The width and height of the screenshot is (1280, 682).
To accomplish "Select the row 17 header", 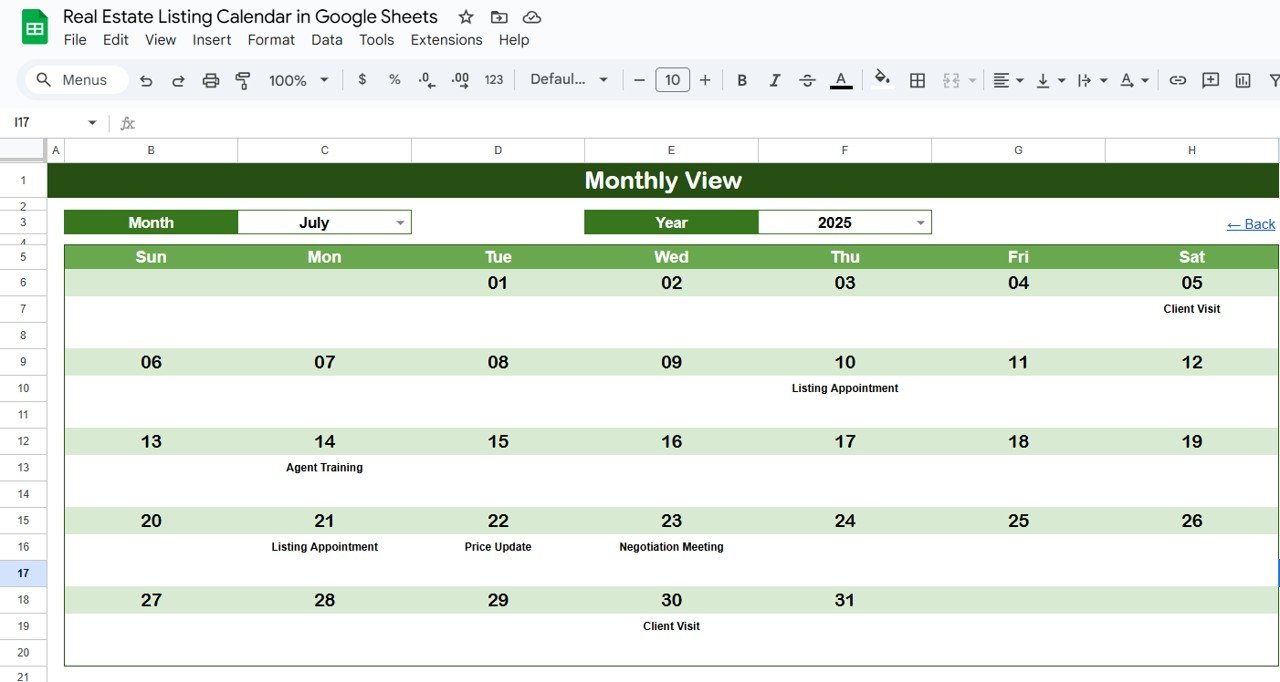I will (23, 573).
